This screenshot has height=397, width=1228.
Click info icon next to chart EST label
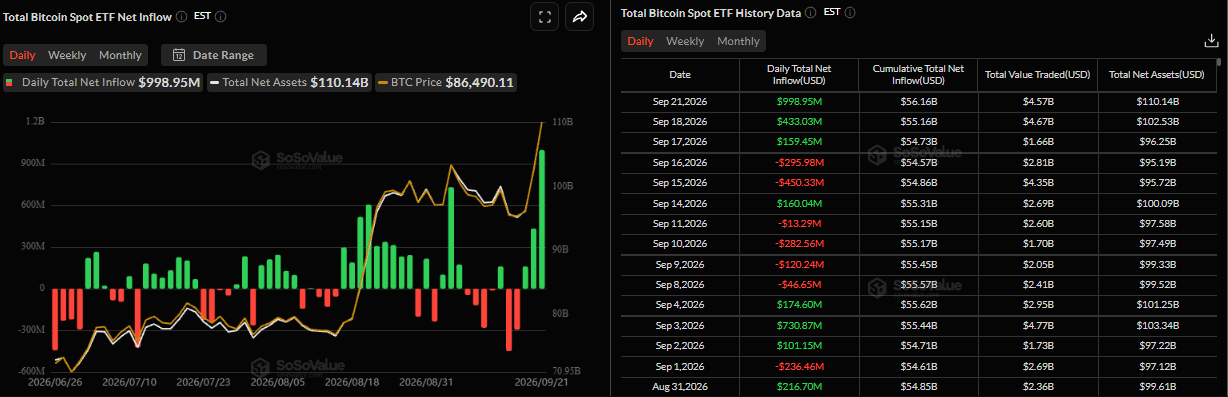pyautogui.click(x=220, y=16)
